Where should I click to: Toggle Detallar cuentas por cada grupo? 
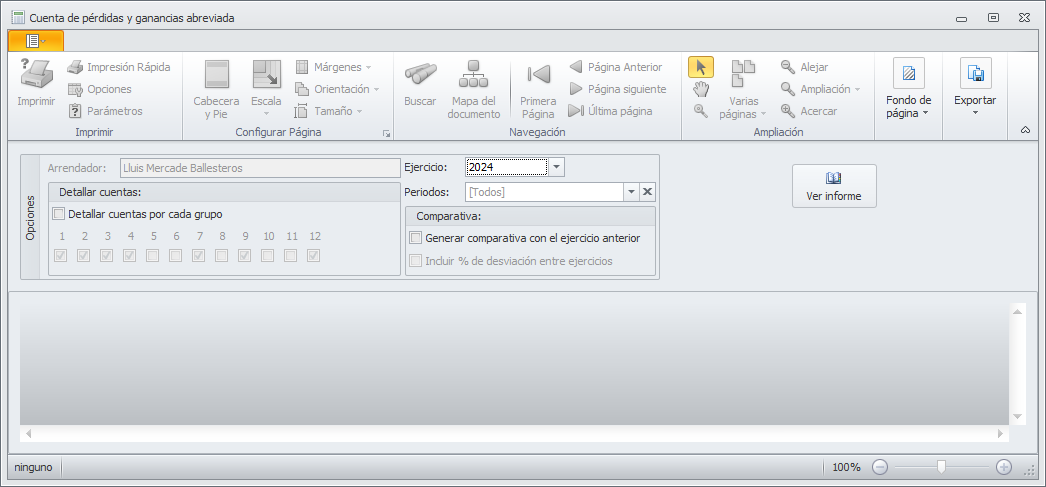(59, 214)
